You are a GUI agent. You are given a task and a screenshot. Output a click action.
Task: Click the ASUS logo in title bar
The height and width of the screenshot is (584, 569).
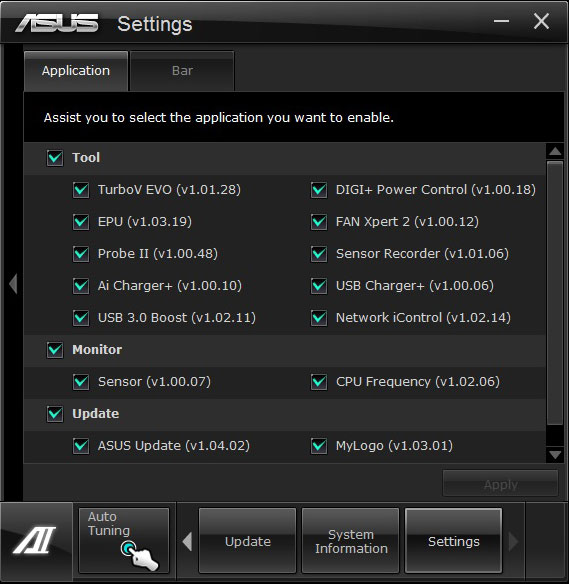[57, 23]
